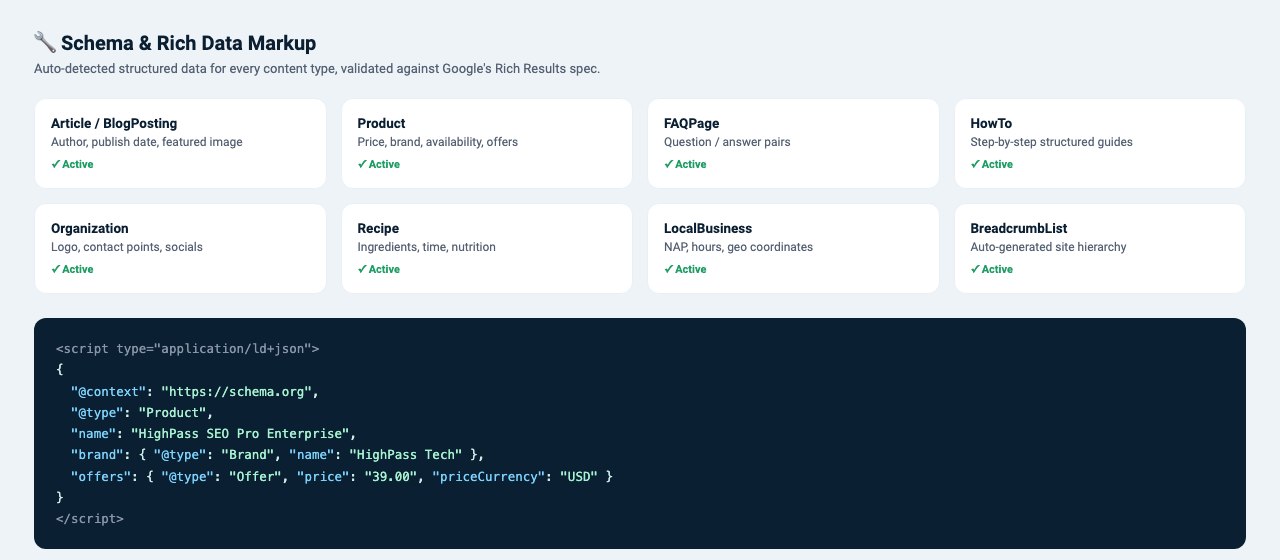1280x560 pixels.
Task: Click the Schema & Rich Data Markup heading
Action: 188,43
